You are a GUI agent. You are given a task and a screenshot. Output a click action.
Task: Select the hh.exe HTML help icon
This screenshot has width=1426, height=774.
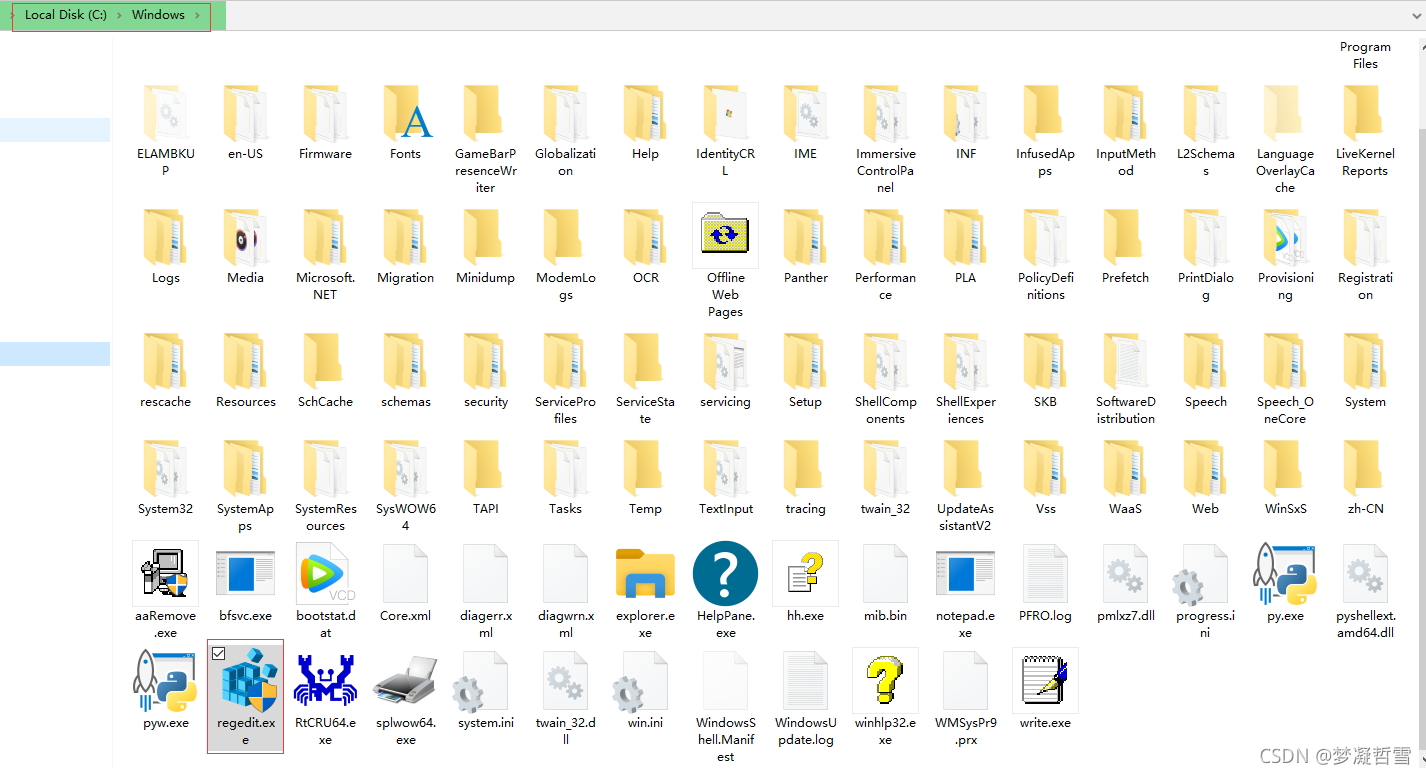tap(805, 574)
